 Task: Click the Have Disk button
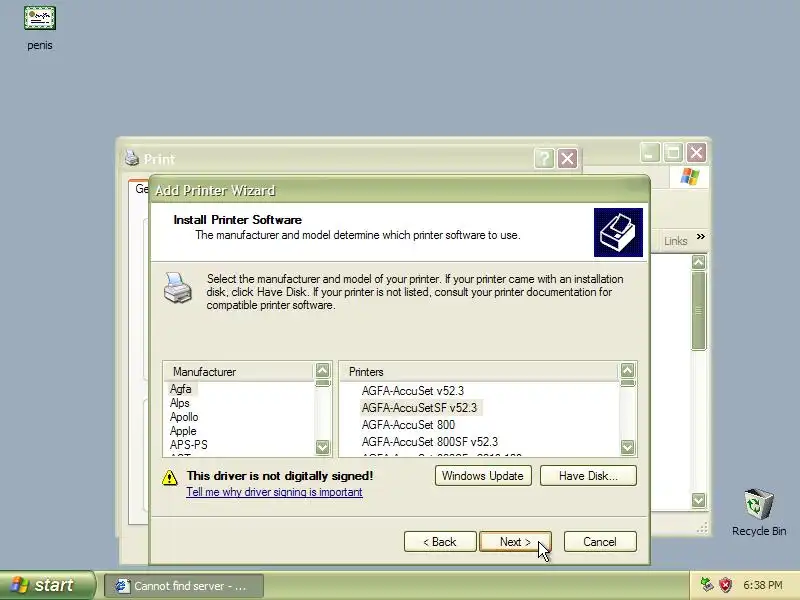click(x=588, y=476)
